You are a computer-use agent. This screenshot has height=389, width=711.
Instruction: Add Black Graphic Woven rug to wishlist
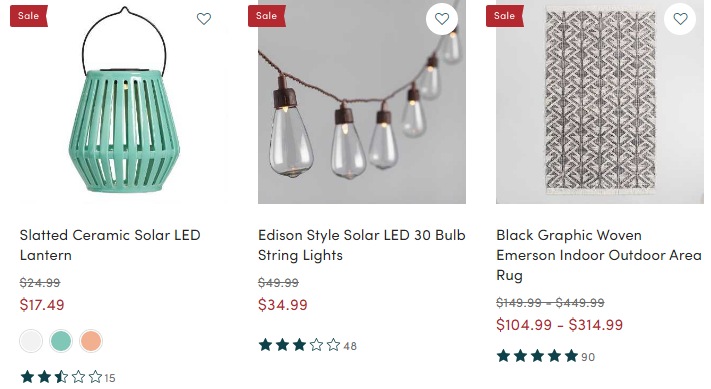coord(680,19)
